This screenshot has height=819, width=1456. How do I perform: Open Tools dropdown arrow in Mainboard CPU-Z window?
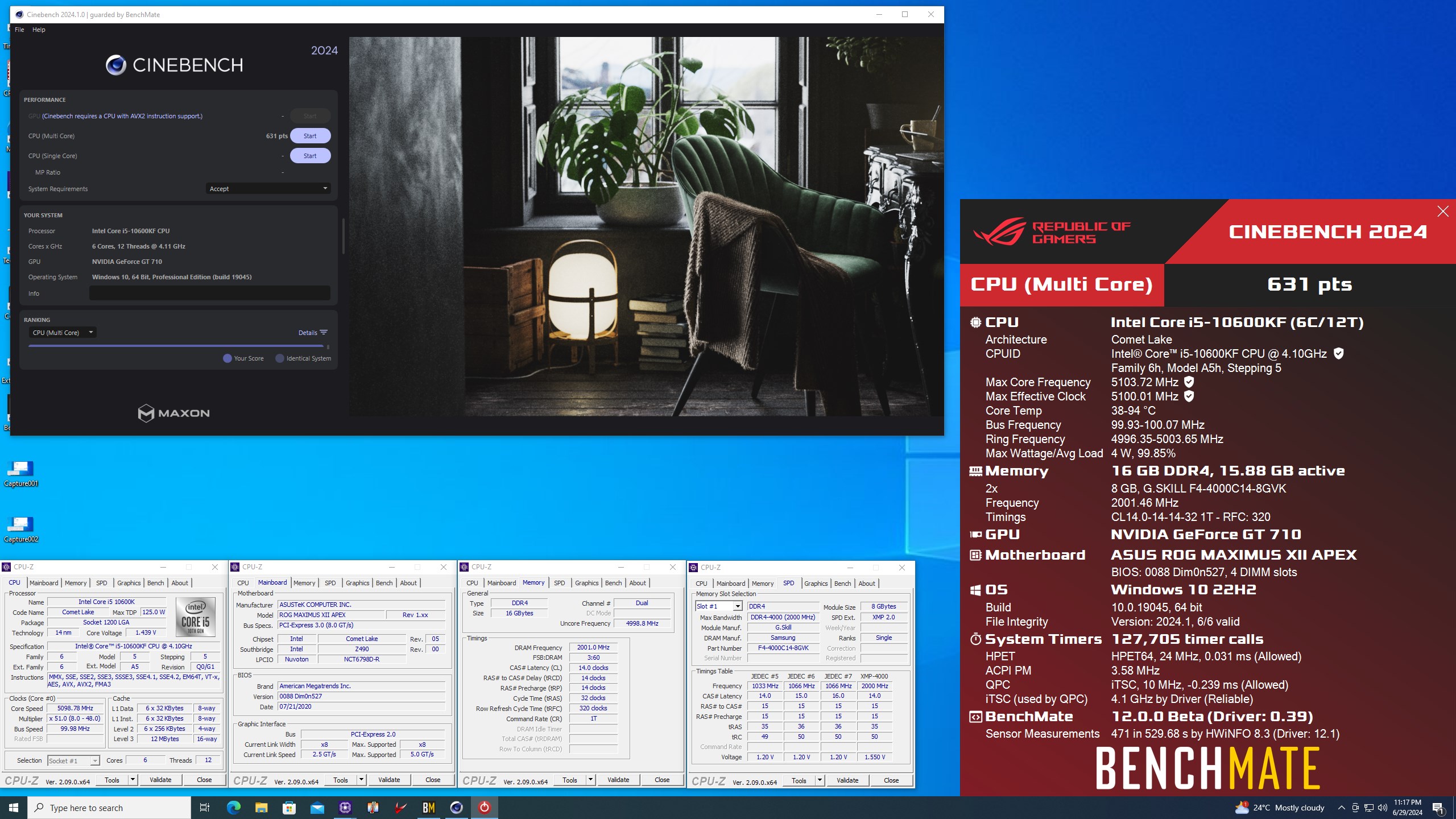[x=361, y=780]
